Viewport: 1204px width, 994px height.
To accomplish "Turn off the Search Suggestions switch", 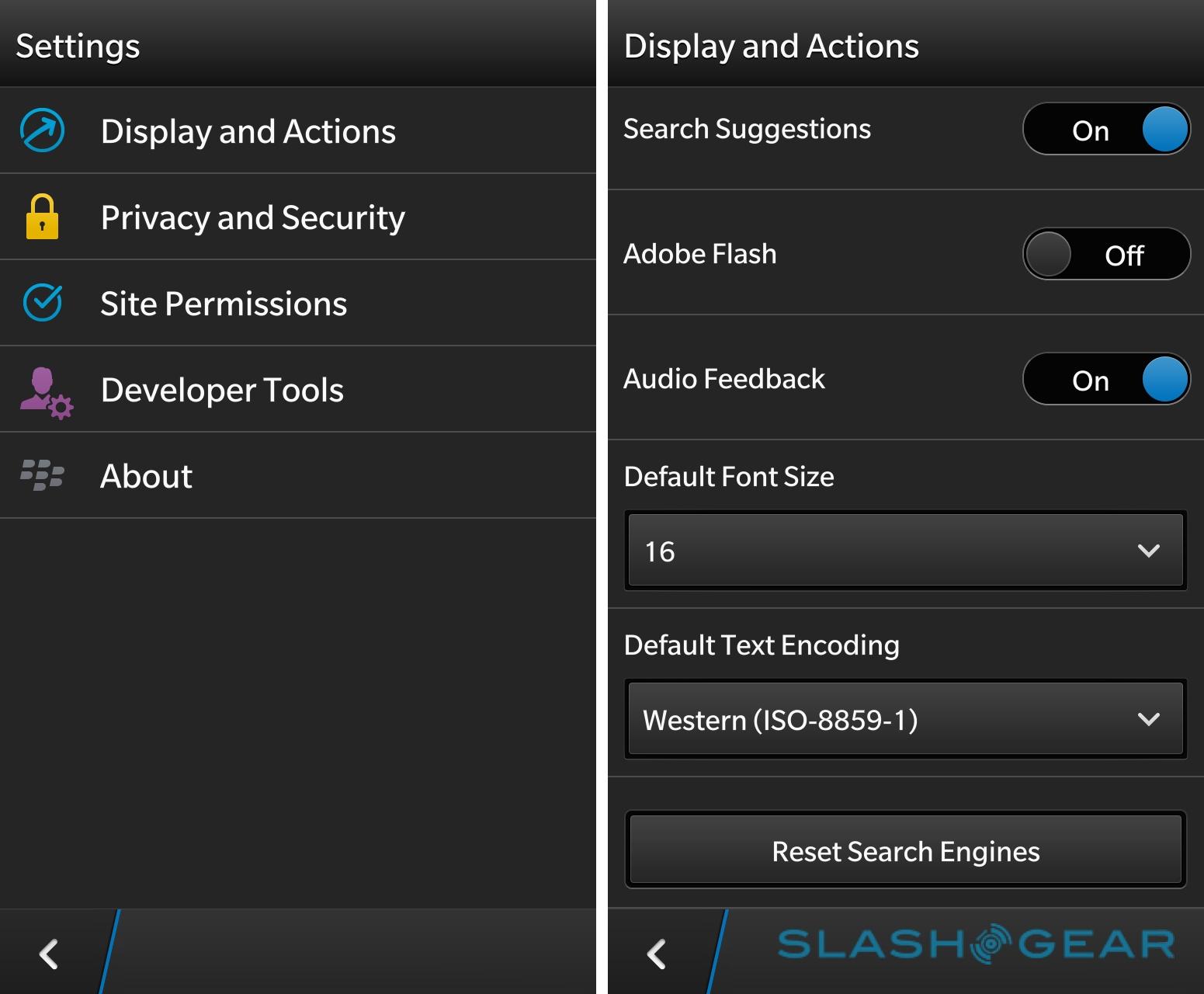I will tap(1106, 129).
